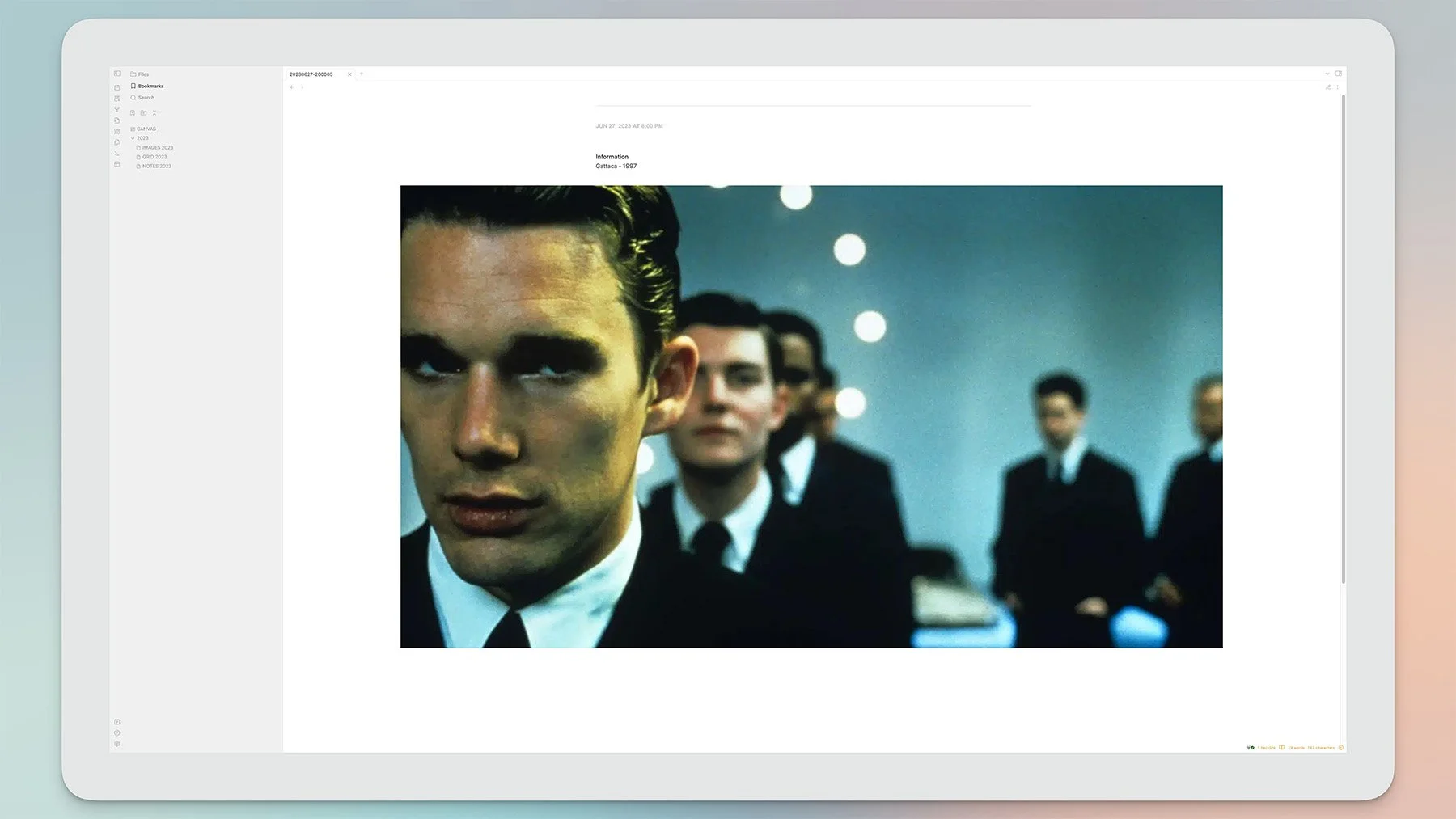
Task: Switch to editing mode with the pencil icon
Action: (x=1328, y=87)
